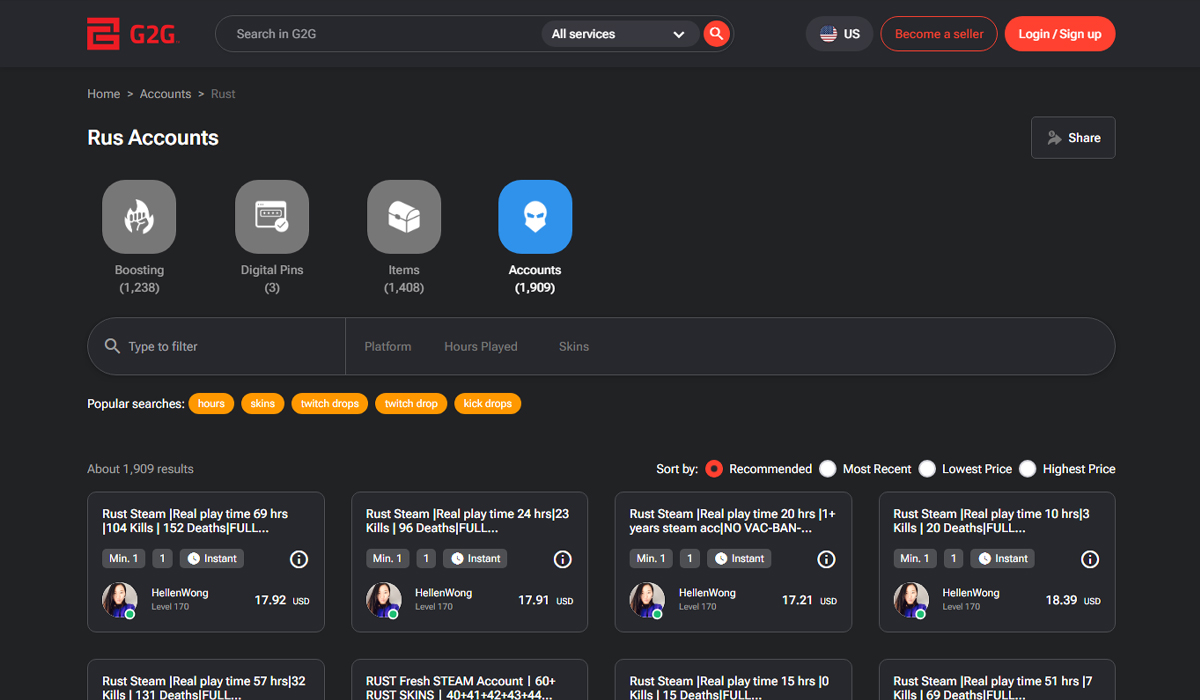Click the Login / Sign up button
The width and height of the screenshot is (1200, 700).
tap(1060, 33)
